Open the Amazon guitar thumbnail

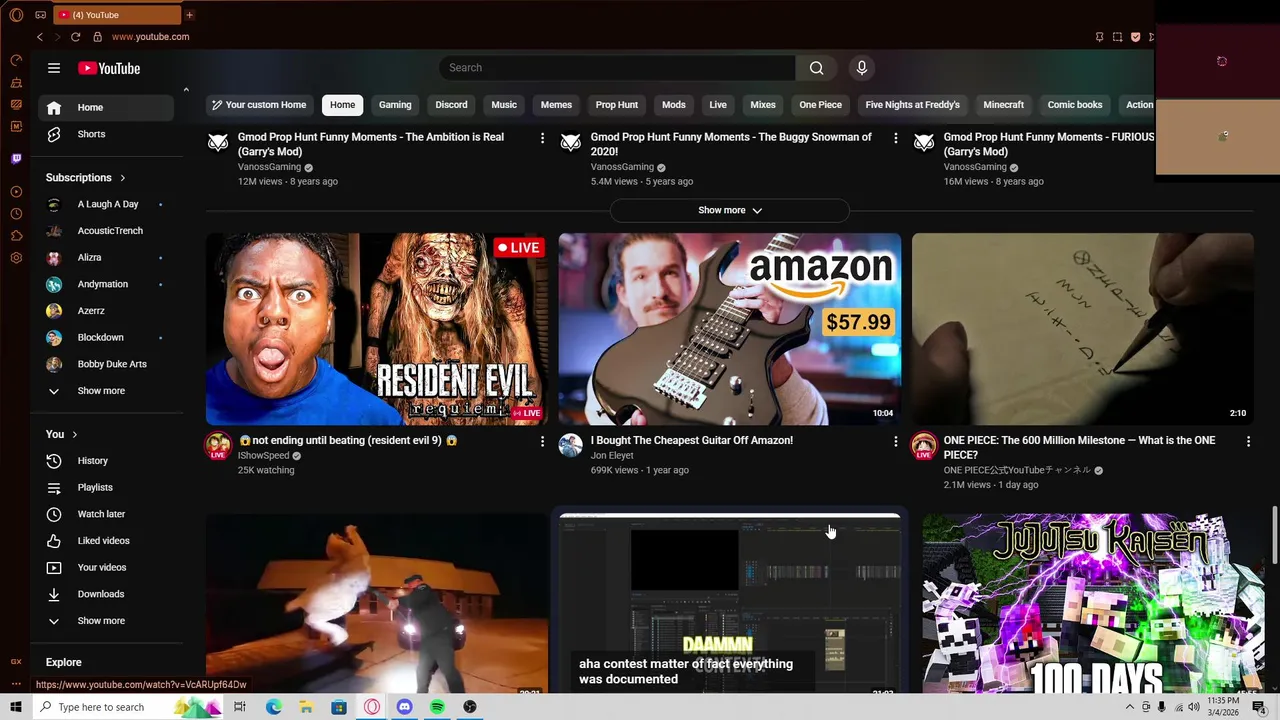pyautogui.click(x=730, y=329)
